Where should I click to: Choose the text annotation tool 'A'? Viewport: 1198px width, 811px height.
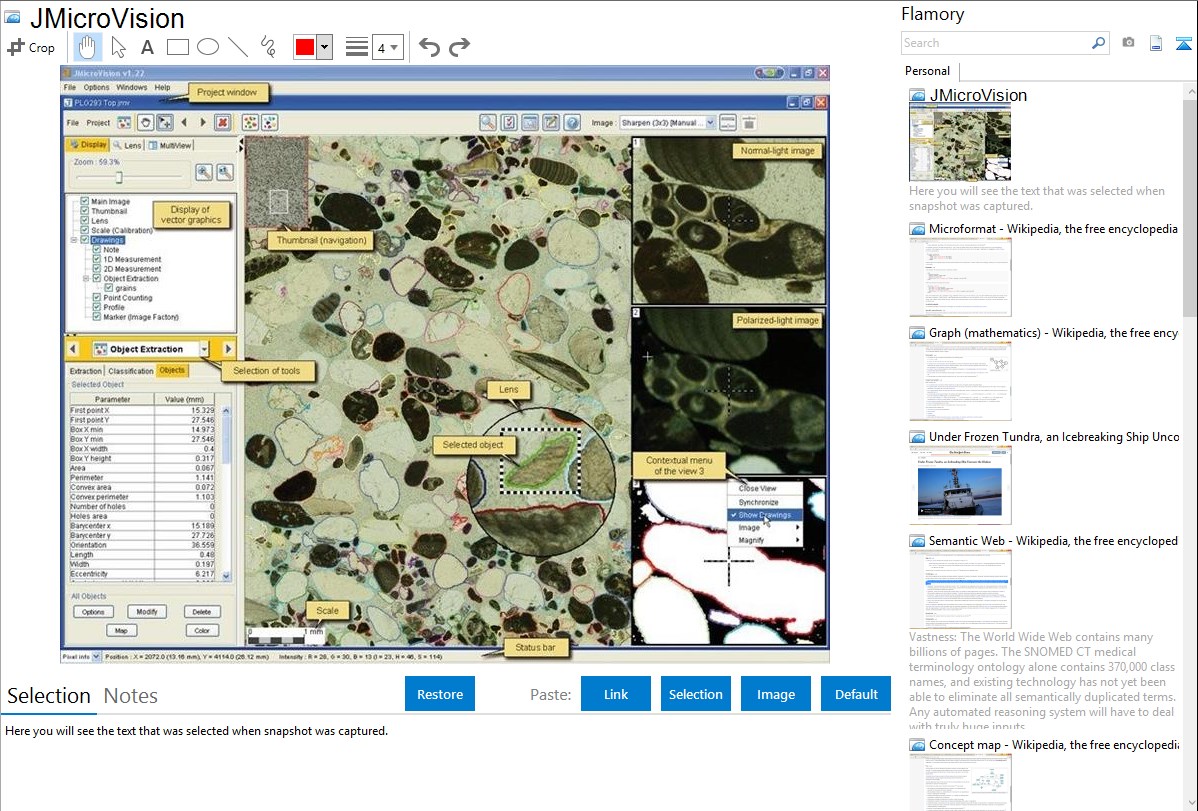pos(147,47)
